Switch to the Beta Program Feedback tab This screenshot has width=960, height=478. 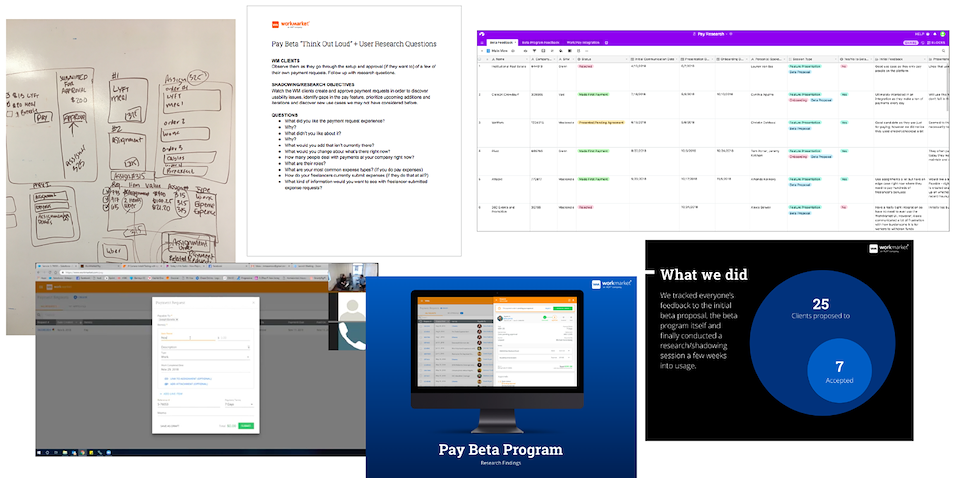pyautogui.click(x=541, y=42)
